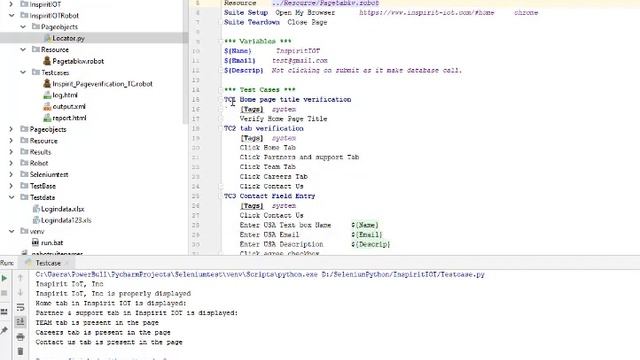
Task: Click the Robot folder icon
Action: (x=24, y=163)
